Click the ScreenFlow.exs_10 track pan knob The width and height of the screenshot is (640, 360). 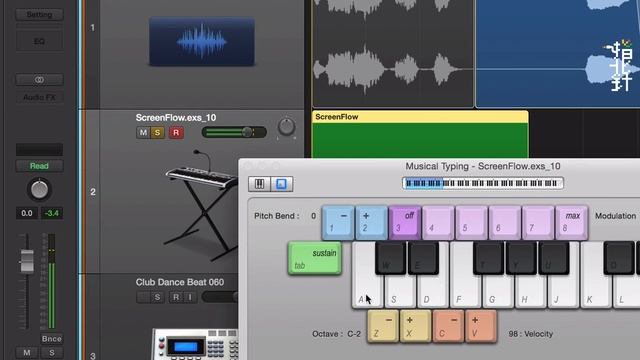pyautogui.click(x=286, y=127)
